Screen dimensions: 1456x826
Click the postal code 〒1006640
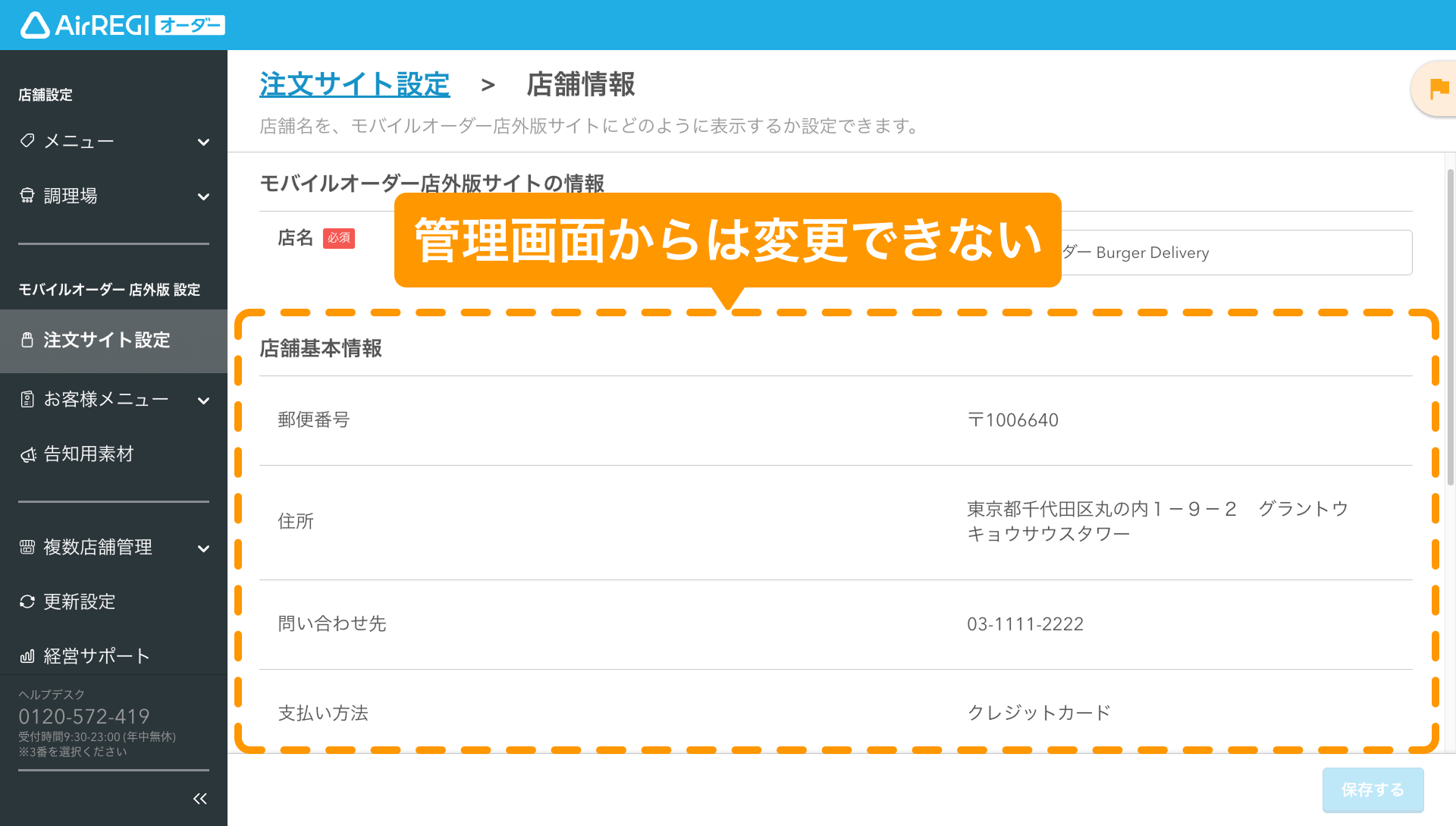pos(1012,420)
